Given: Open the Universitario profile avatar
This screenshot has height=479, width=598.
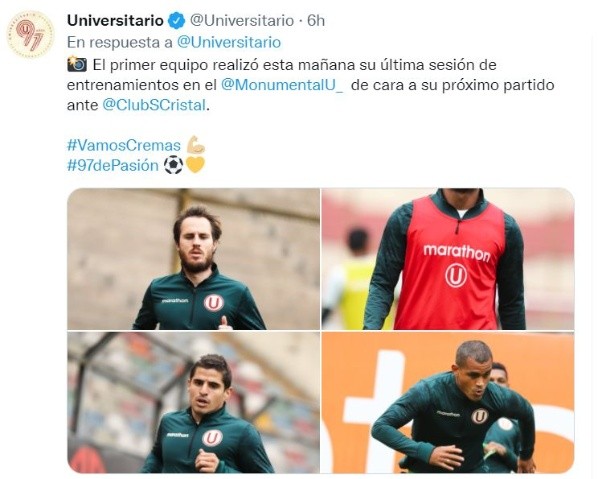Looking at the screenshot, I should [x=31, y=34].
